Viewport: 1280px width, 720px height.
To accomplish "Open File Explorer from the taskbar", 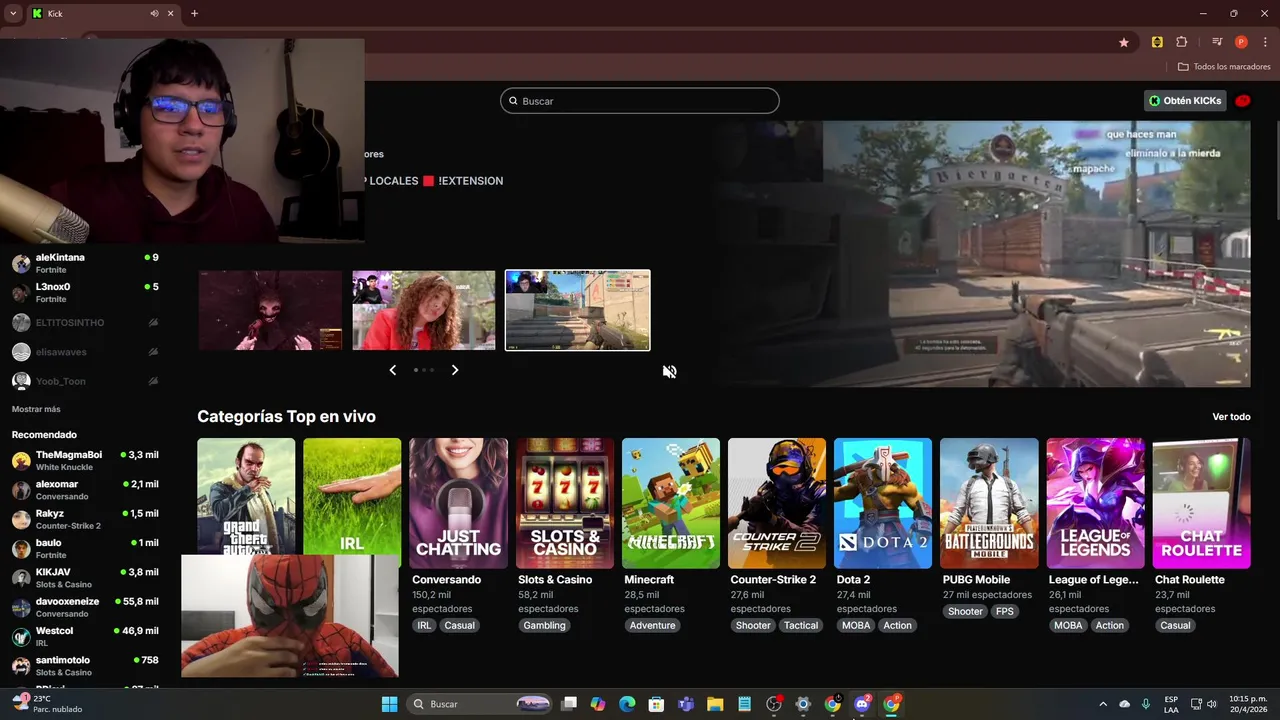I will coord(715,704).
